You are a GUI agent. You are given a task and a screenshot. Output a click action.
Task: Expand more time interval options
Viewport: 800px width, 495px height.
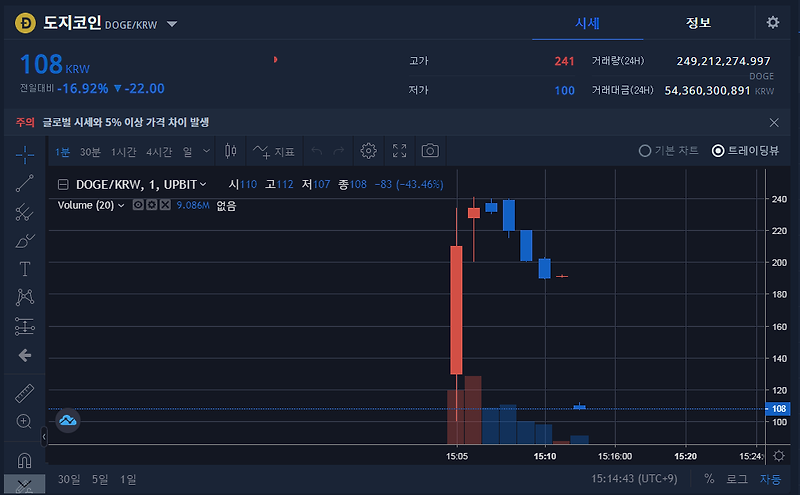(206, 151)
